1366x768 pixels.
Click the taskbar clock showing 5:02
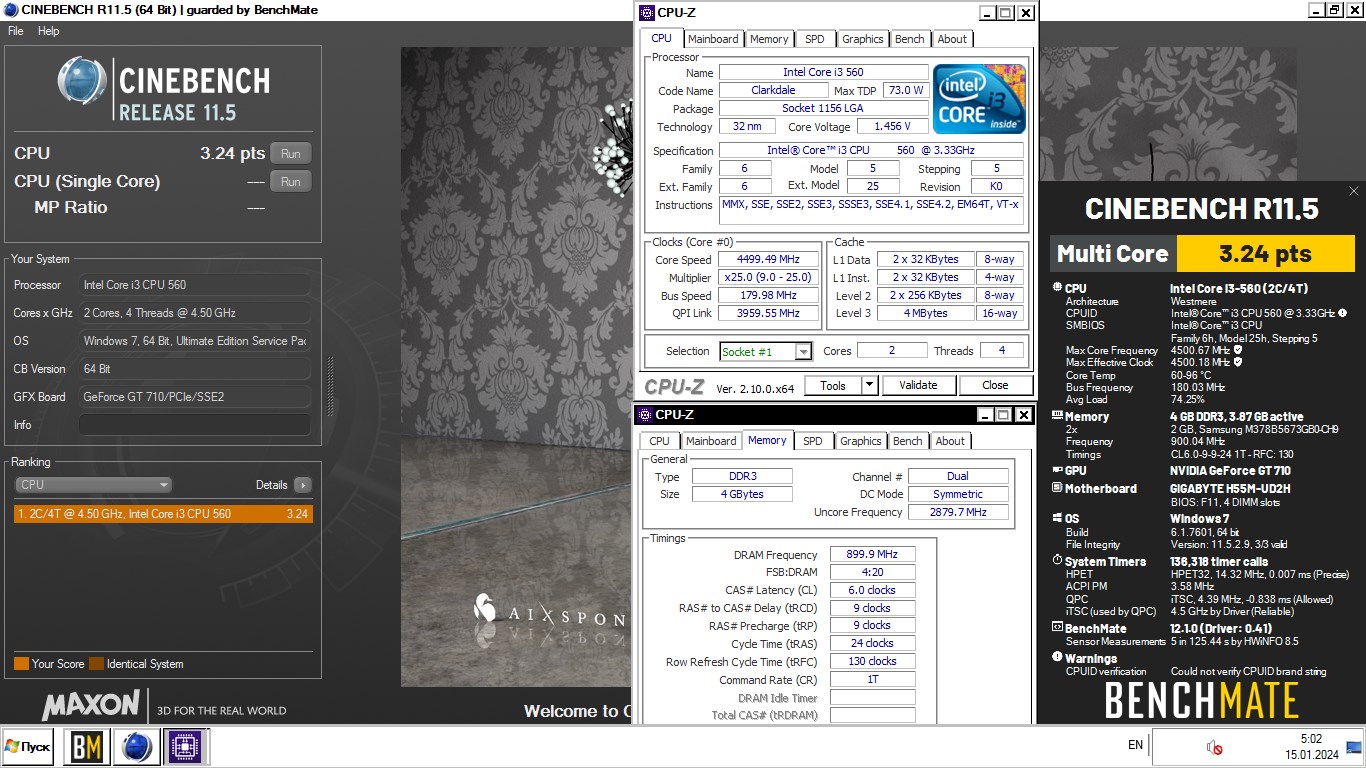[x=1311, y=739]
